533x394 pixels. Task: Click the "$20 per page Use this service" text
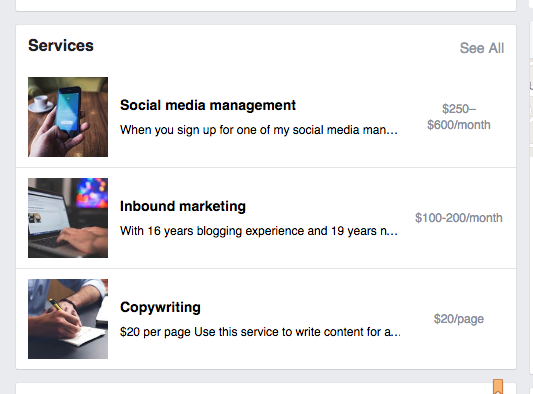click(x=260, y=332)
